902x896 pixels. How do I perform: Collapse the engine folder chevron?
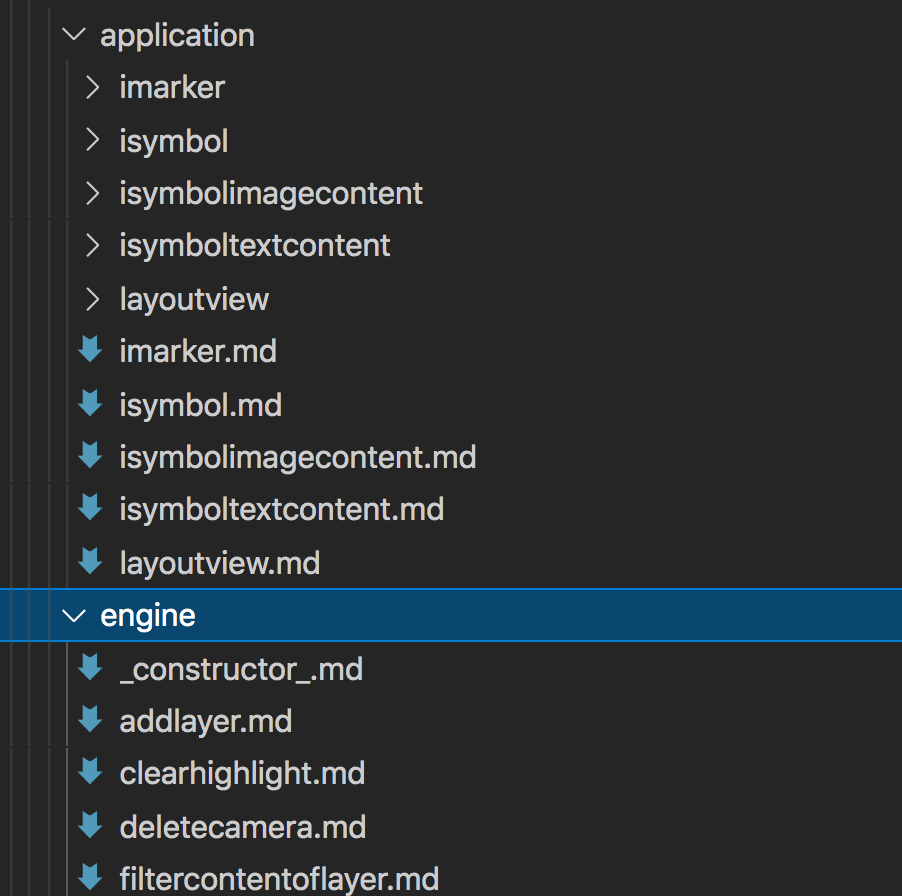74,616
